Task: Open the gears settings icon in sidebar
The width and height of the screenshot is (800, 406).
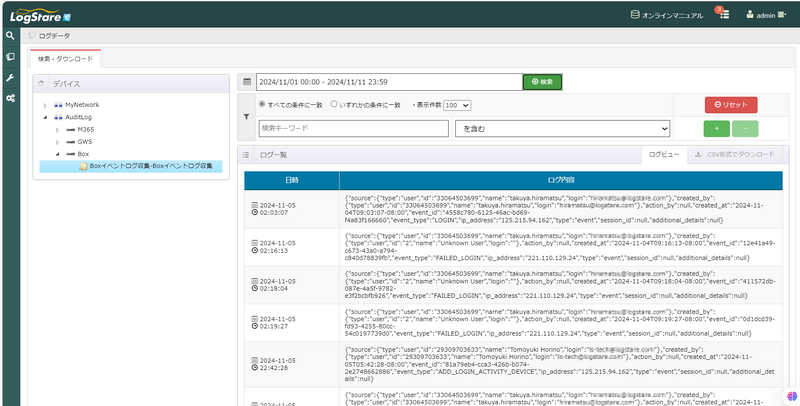Action: [x=10, y=98]
